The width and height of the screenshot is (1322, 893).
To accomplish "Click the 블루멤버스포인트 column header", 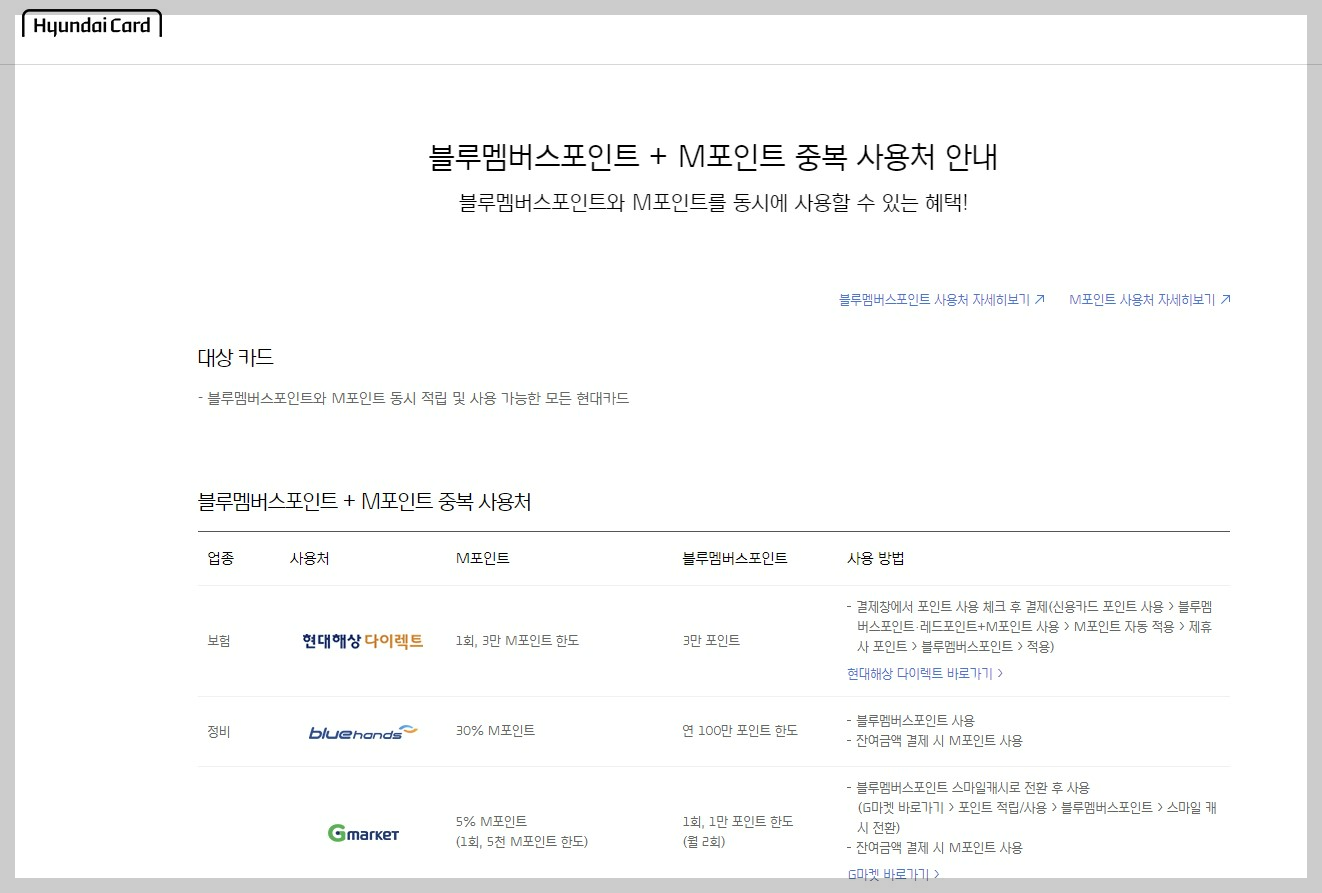I will [735, 558].
